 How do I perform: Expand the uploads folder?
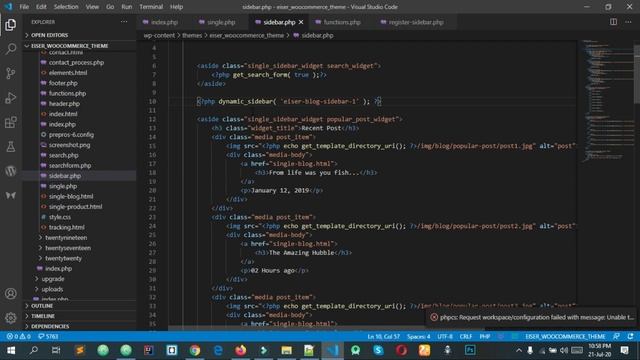point(52,289)
